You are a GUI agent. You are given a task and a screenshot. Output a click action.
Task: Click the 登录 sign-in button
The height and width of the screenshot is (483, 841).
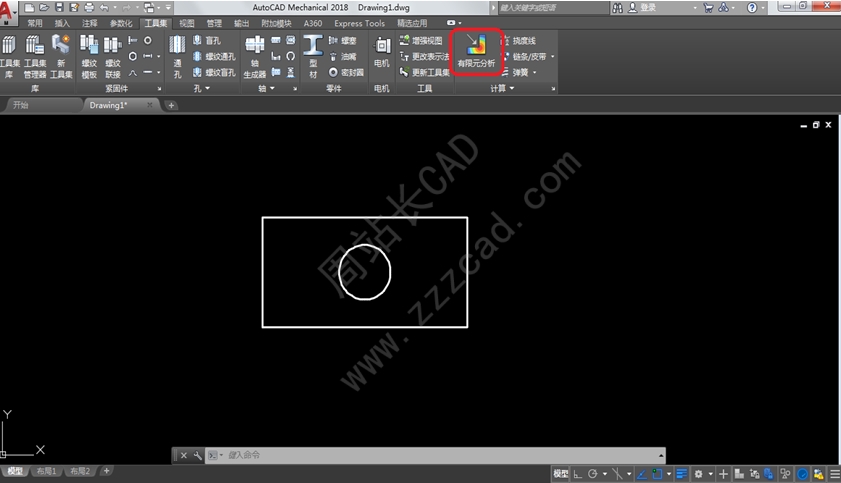click(648, 7)
